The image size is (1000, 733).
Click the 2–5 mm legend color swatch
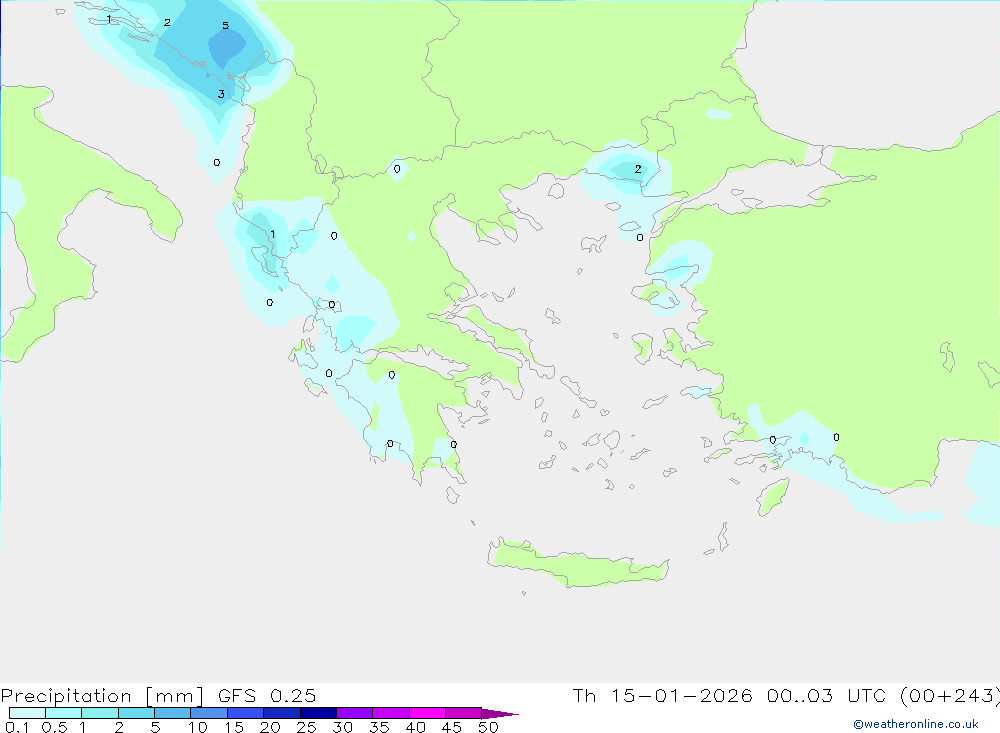[x=136, y=713]
